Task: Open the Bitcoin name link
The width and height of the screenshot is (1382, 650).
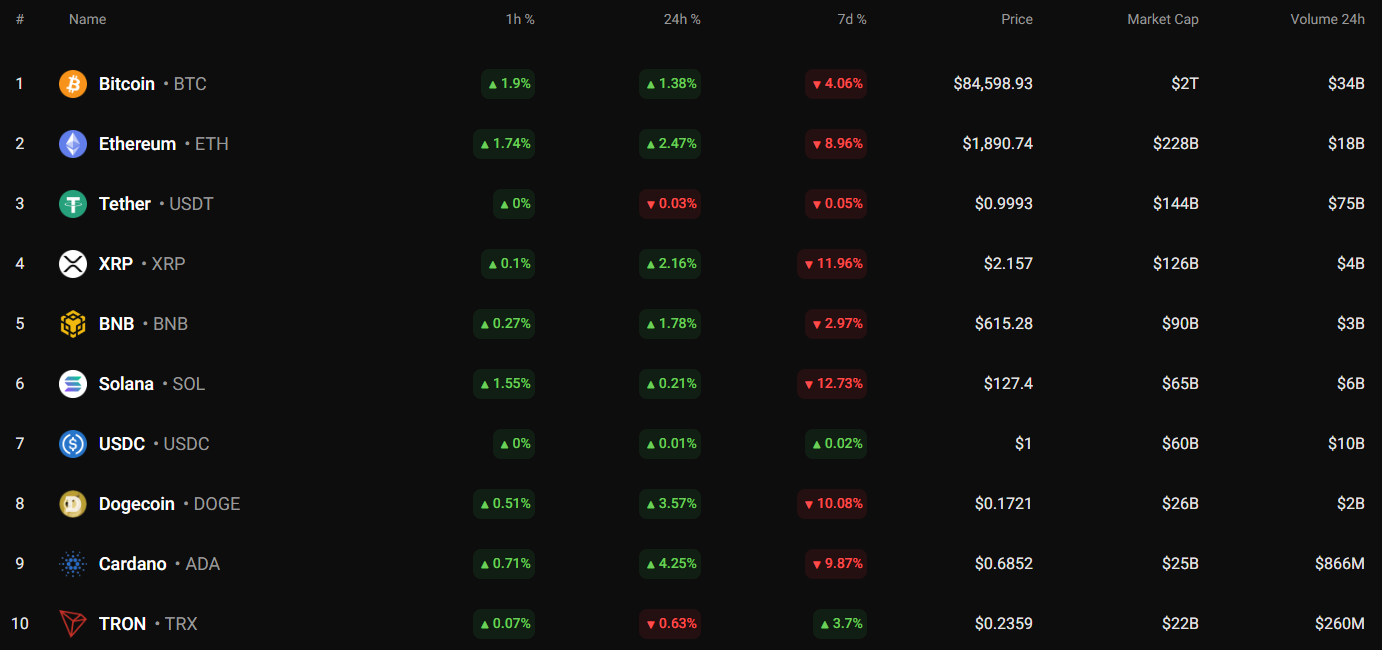Action: coord(127,84)
